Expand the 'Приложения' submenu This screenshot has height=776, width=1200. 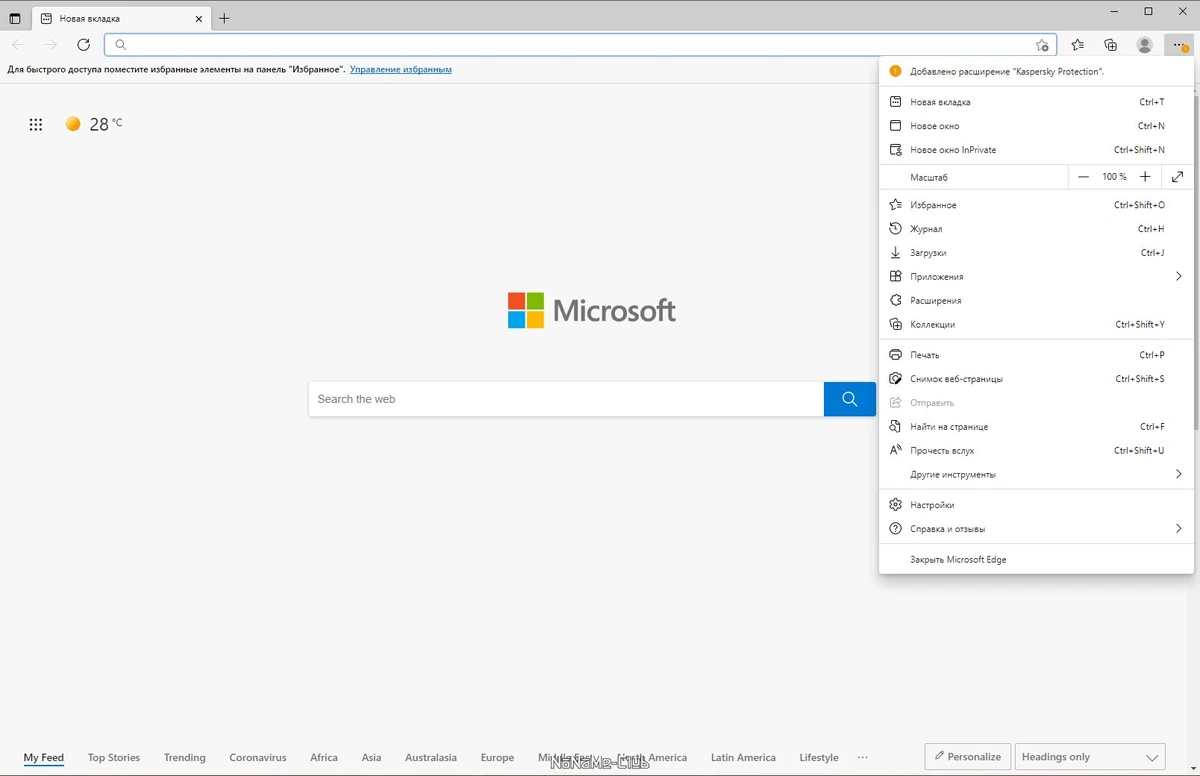point(1036,277)
